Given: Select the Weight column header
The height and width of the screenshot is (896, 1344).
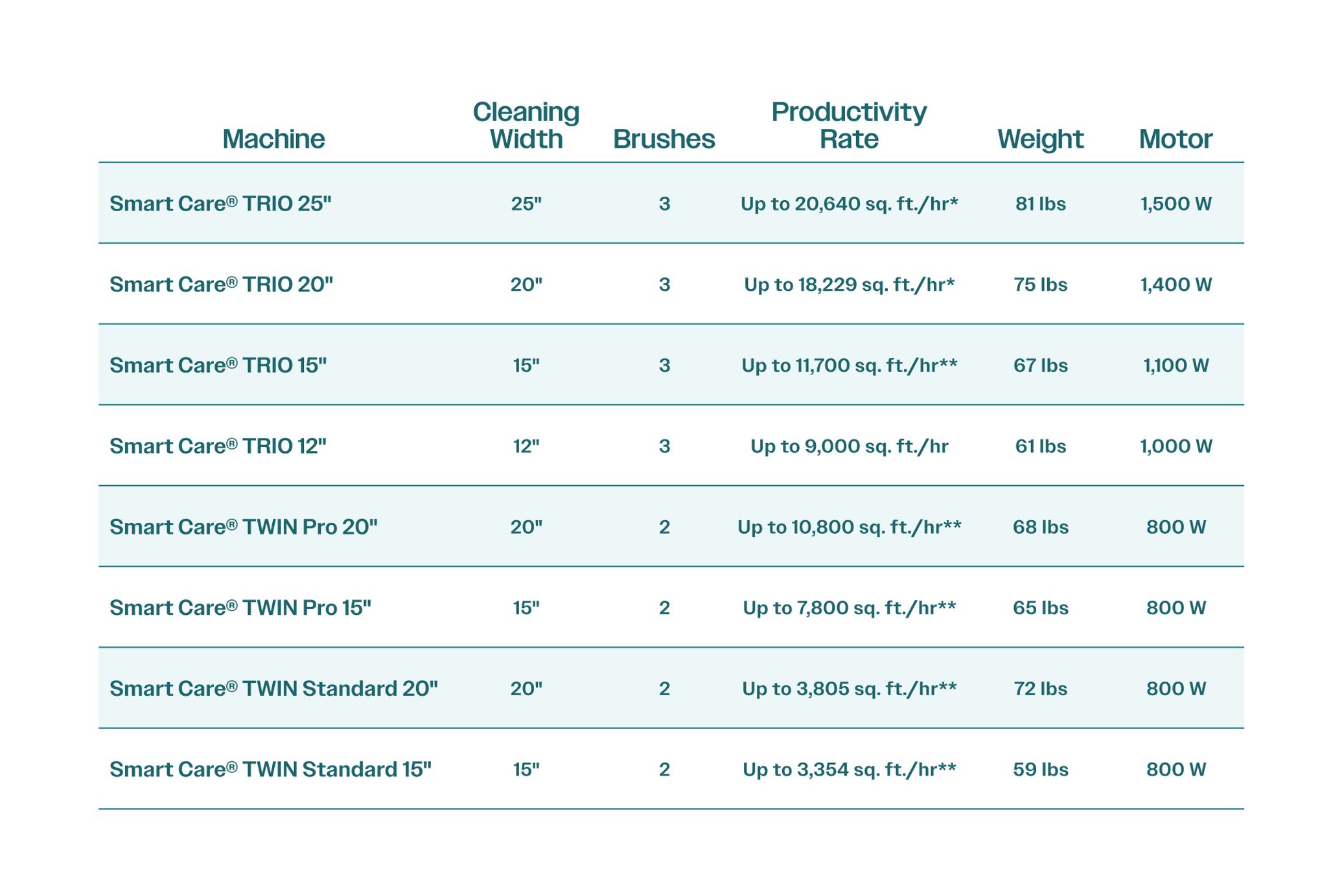Looking at the screenshot, I should tap(1040, 140).
